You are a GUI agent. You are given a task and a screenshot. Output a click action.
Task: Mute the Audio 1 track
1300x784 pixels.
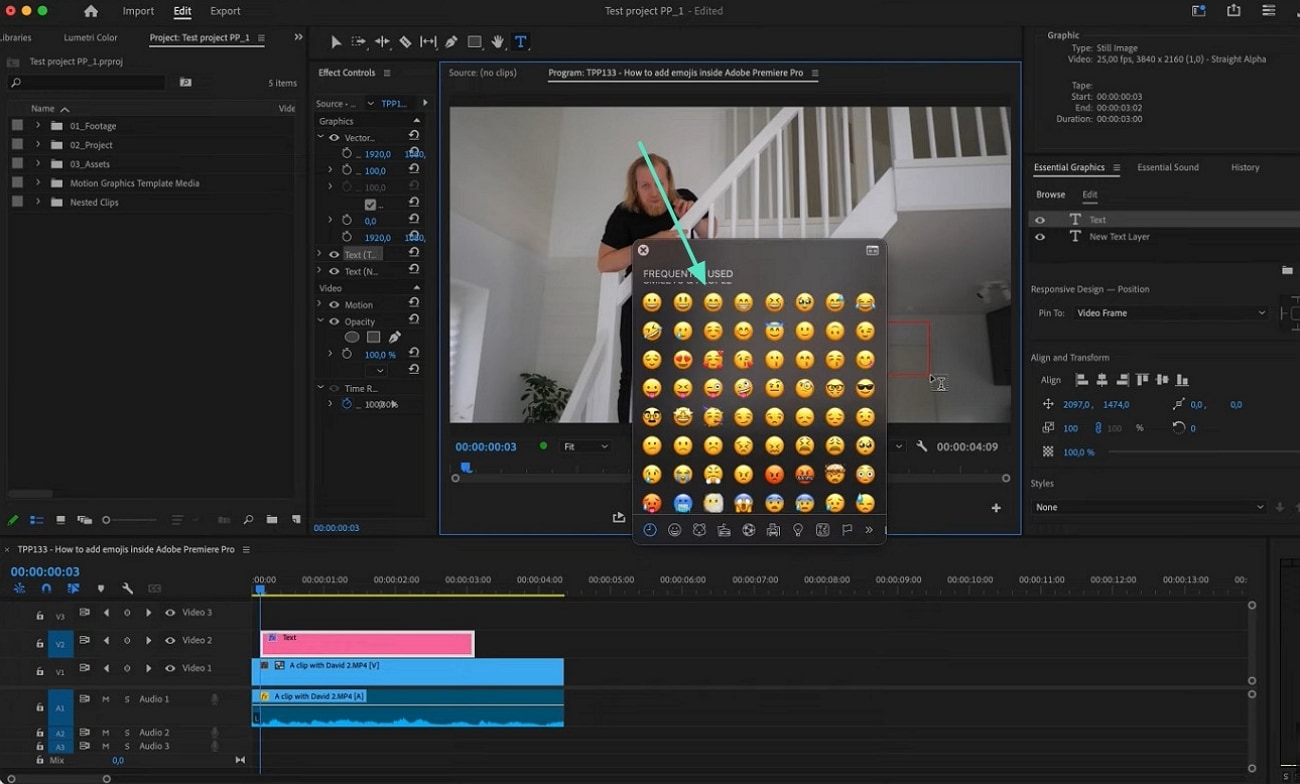pos(105,700)
